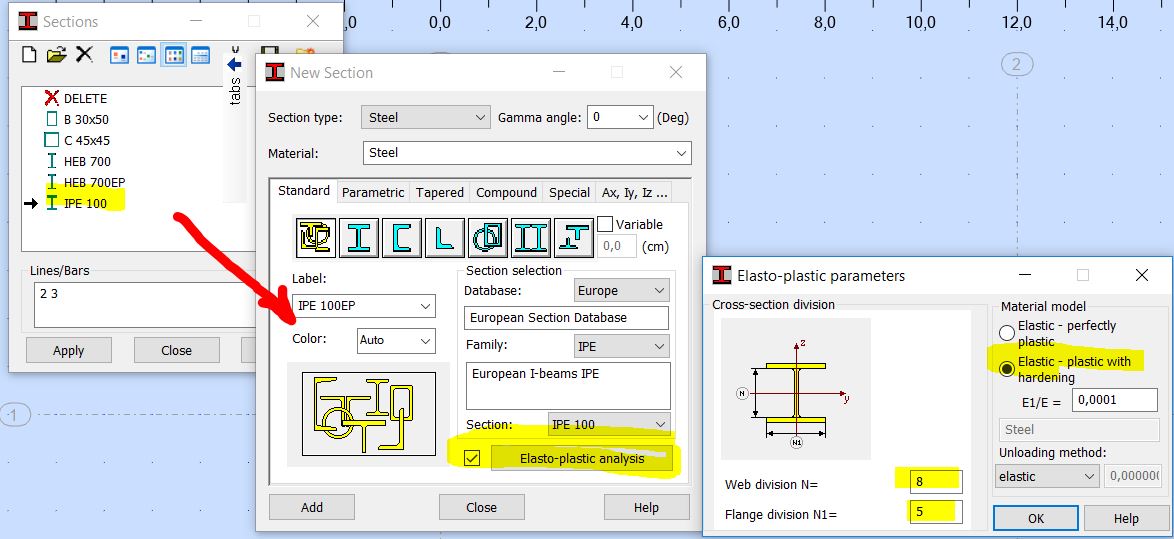This screenshot has width=1174, height=539.
Task: Click the European Section Database text box
Action: [x=566, y=318]
